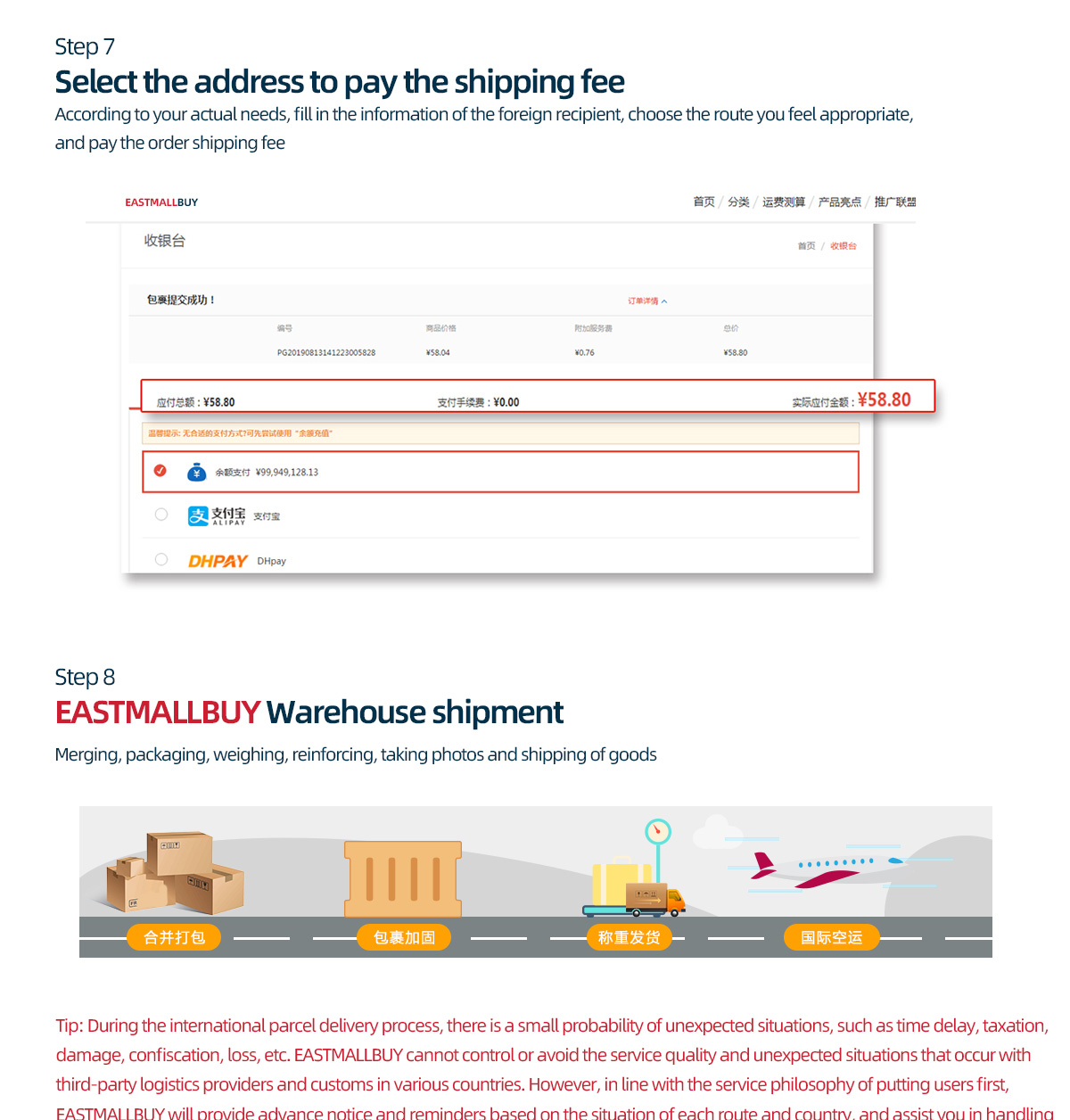Open the 分类 category menu item
The image size is (1070, 1120).
coord(738,202)
